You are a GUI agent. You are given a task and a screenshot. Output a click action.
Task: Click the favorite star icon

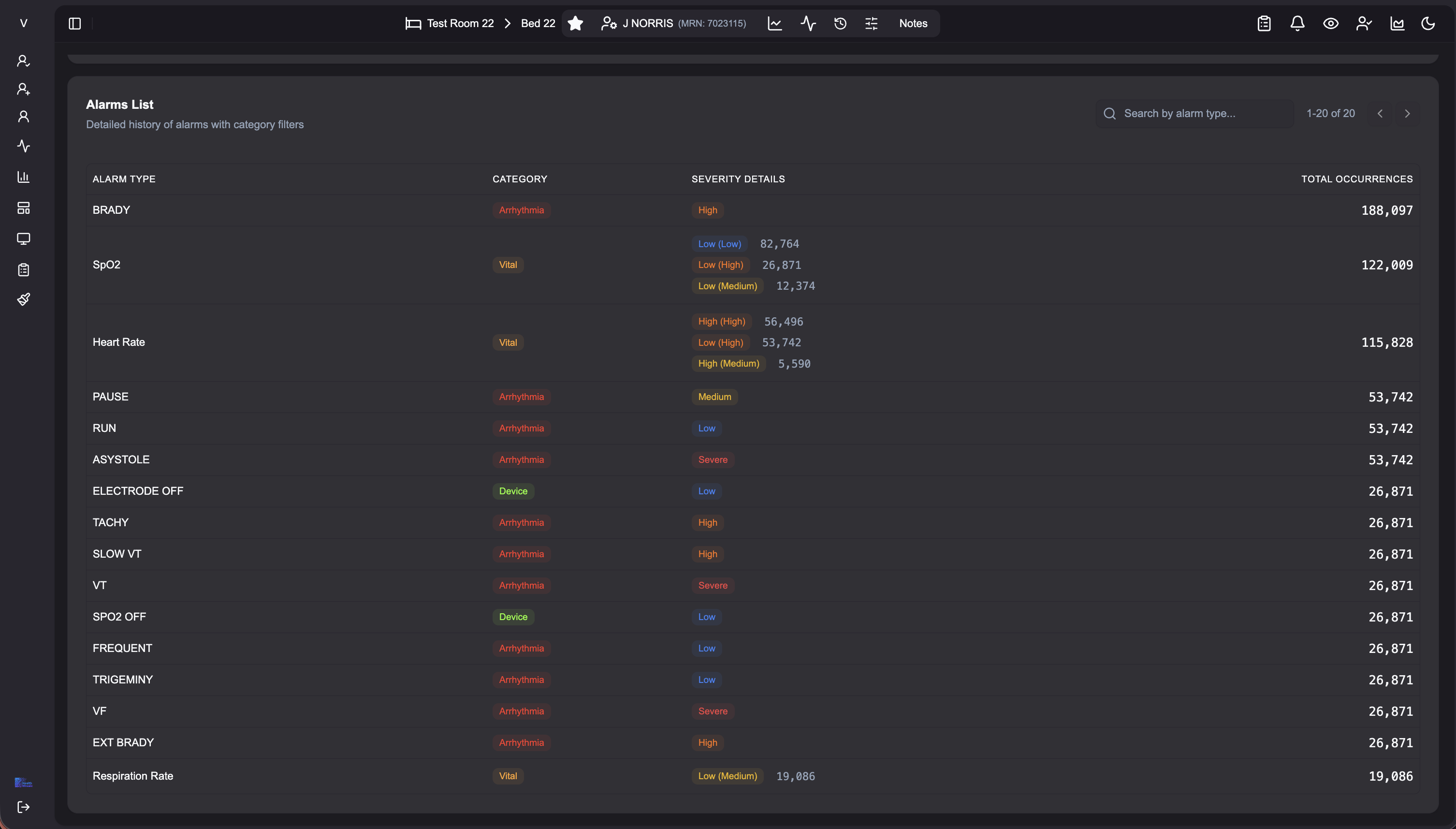tap(575, 23)
